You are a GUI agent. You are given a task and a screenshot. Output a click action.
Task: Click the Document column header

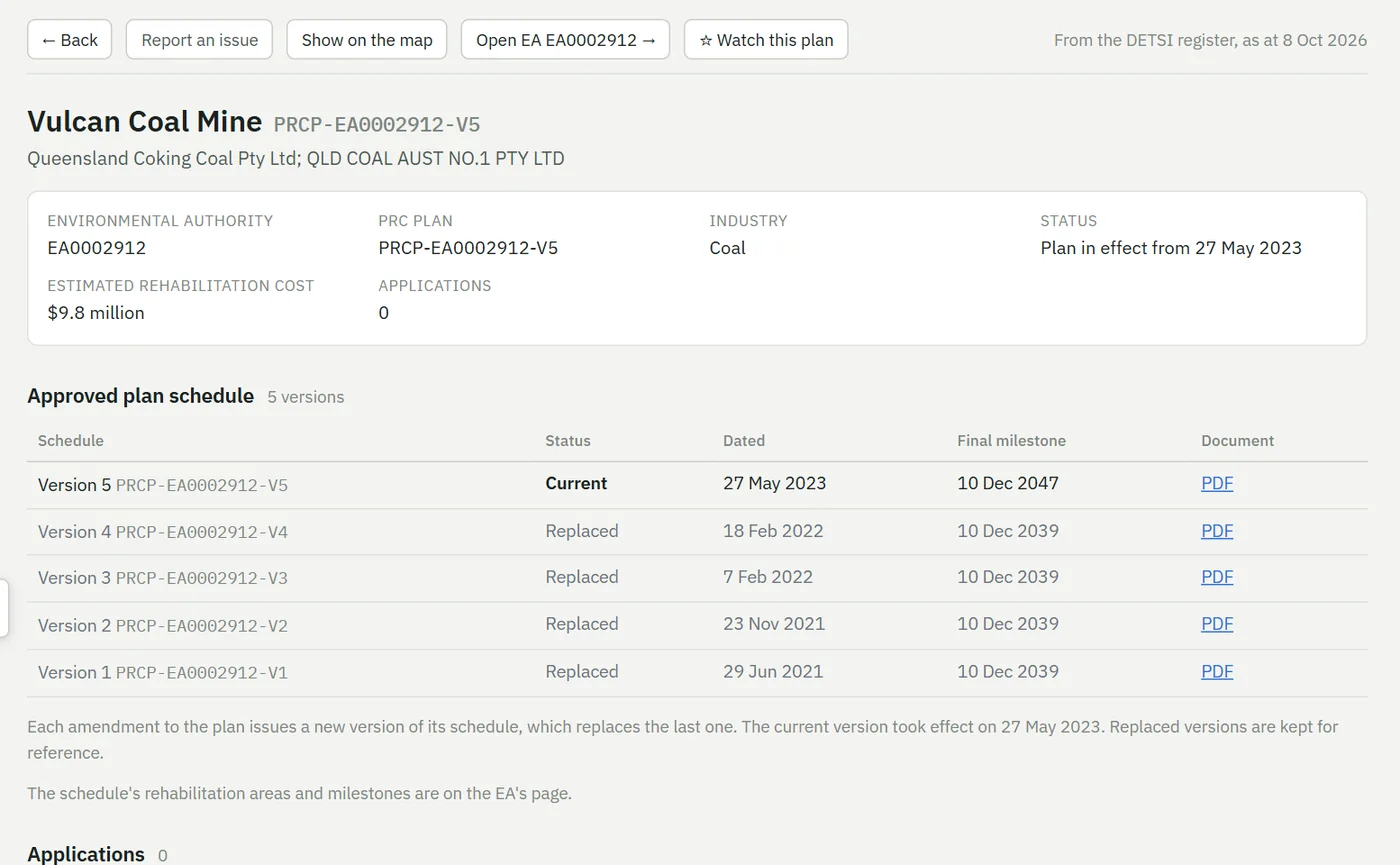click(1237, 441)
